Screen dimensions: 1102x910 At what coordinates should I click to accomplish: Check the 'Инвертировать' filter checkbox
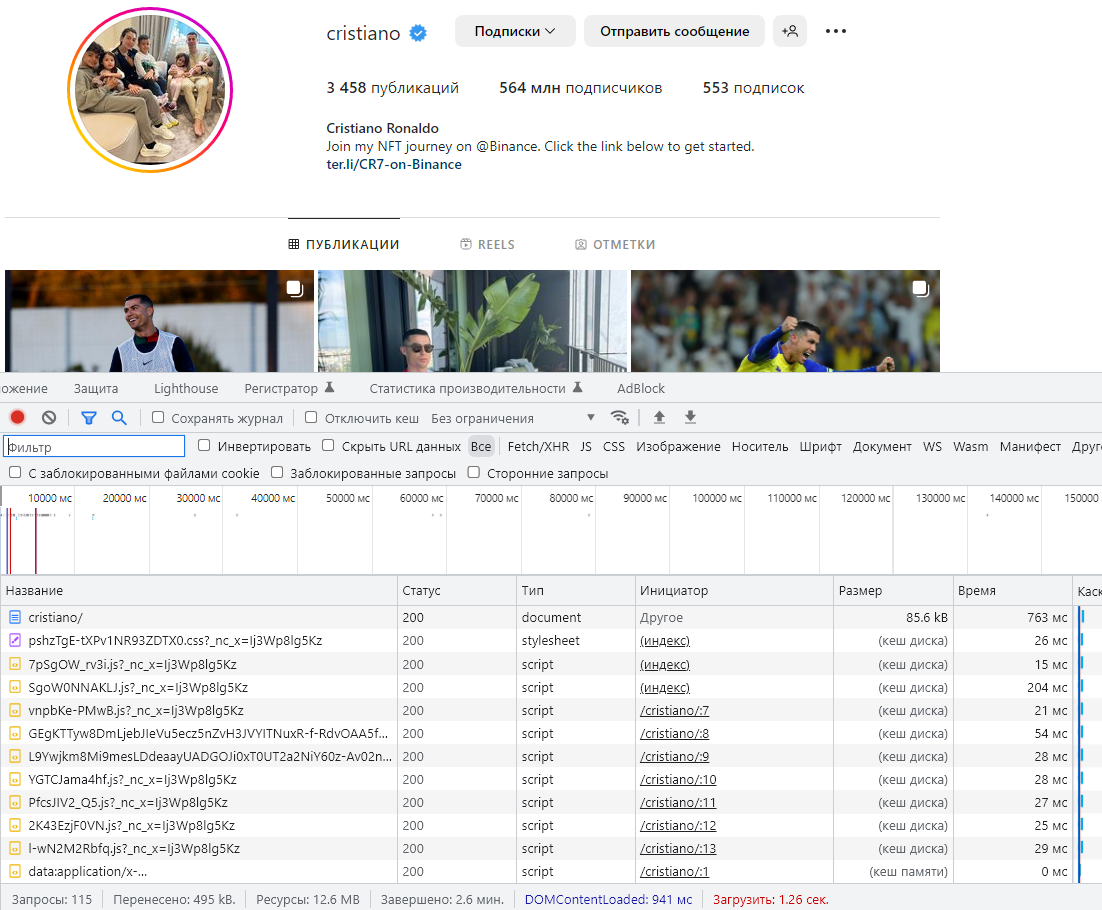(x=204, y=446)
